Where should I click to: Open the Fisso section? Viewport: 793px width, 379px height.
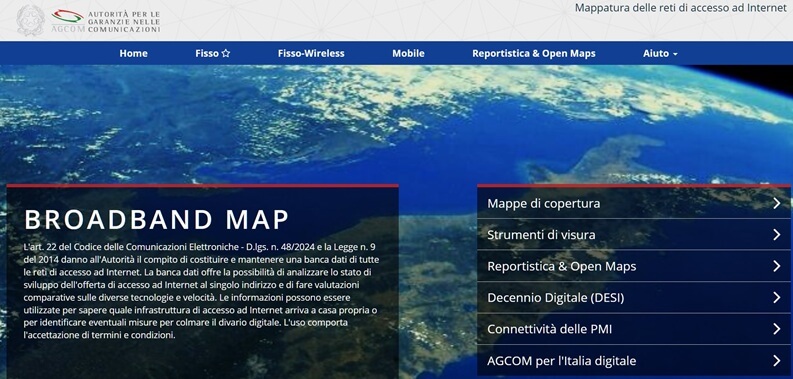click(x=212, y=53)
